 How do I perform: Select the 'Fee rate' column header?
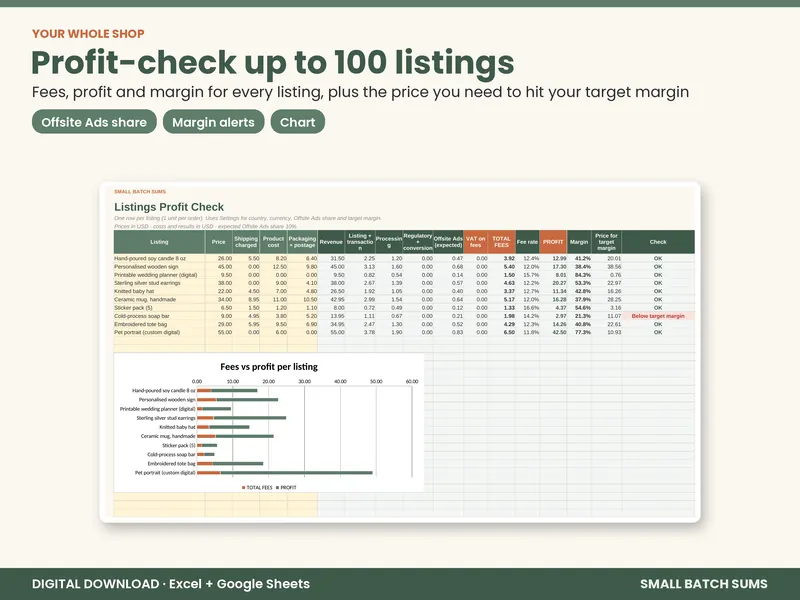[x=527, y=242]
